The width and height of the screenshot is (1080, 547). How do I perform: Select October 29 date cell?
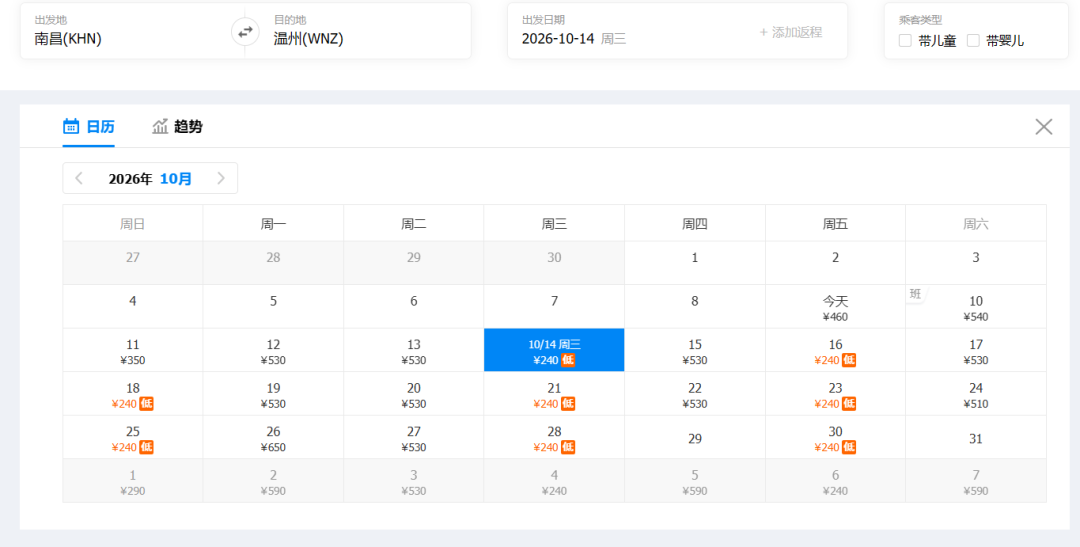coord(695,437)
